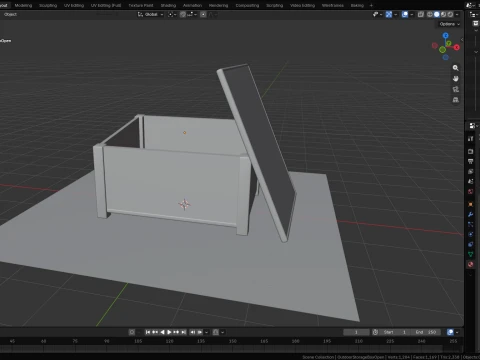Click the current frame field showing 1
The image size is (480, 360).
click(356, 332)
